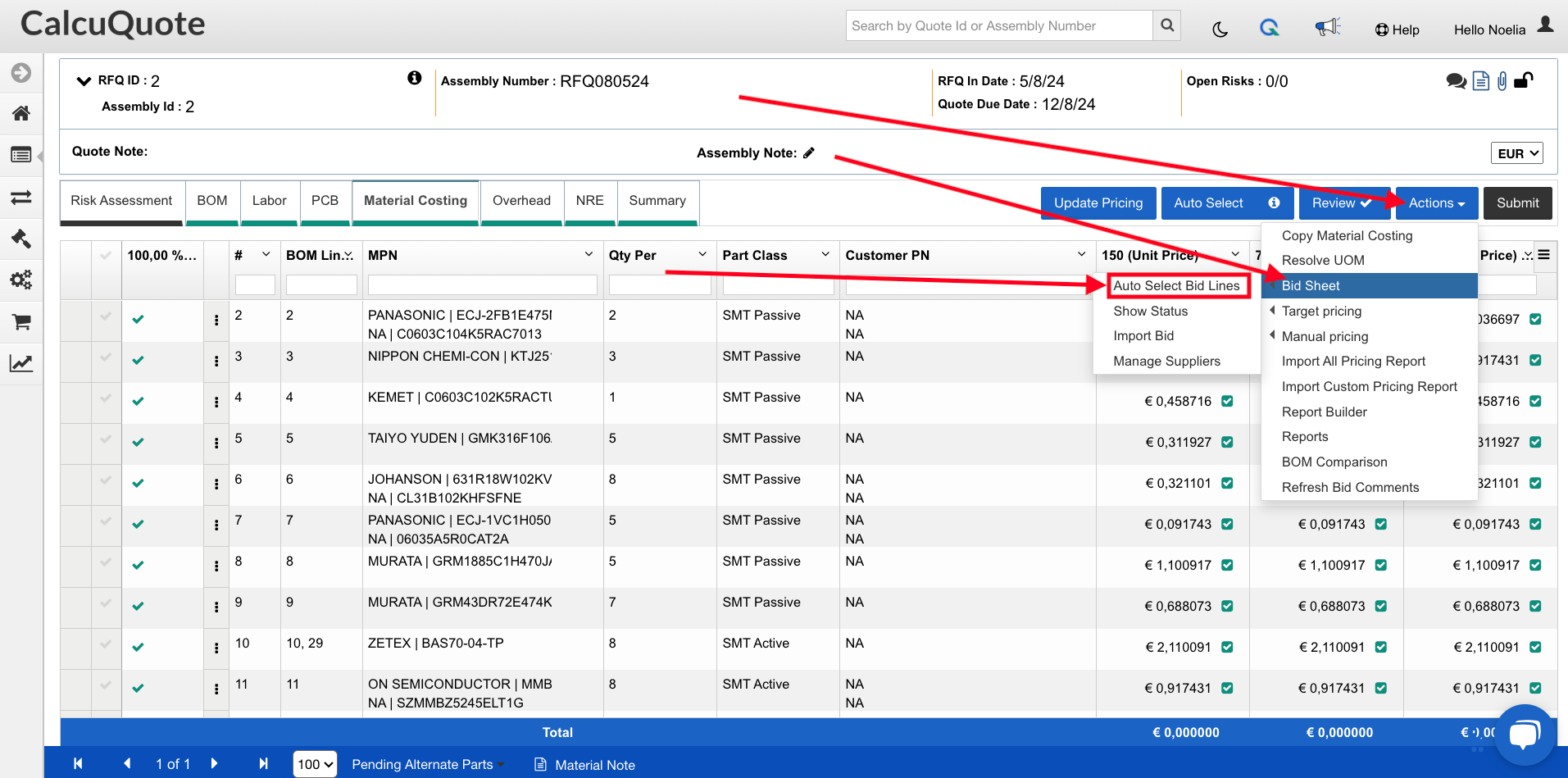
Task: Toggle dark mode moon icon
Action: point(1220,30)
